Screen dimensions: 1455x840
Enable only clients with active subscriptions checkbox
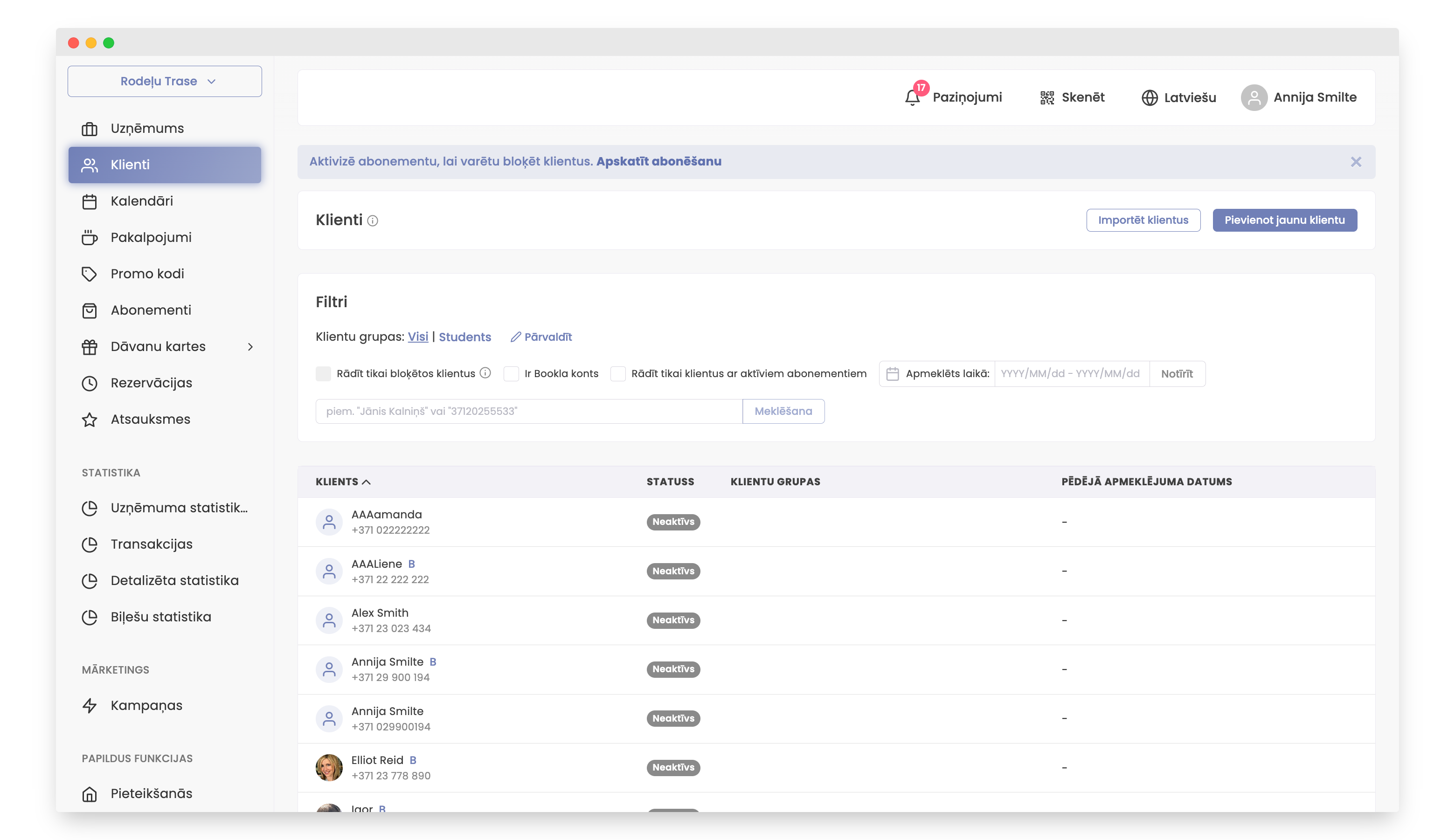coord(617,374)
